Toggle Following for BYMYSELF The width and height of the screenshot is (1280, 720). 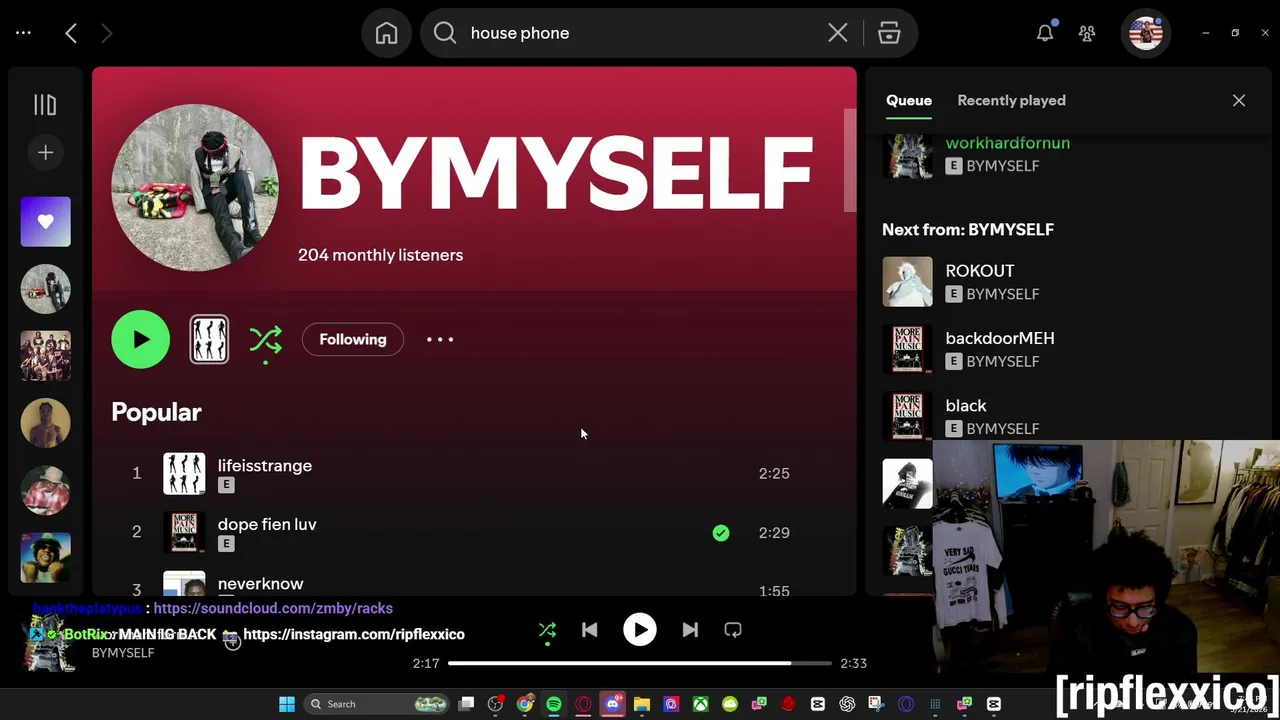[352, 339]
